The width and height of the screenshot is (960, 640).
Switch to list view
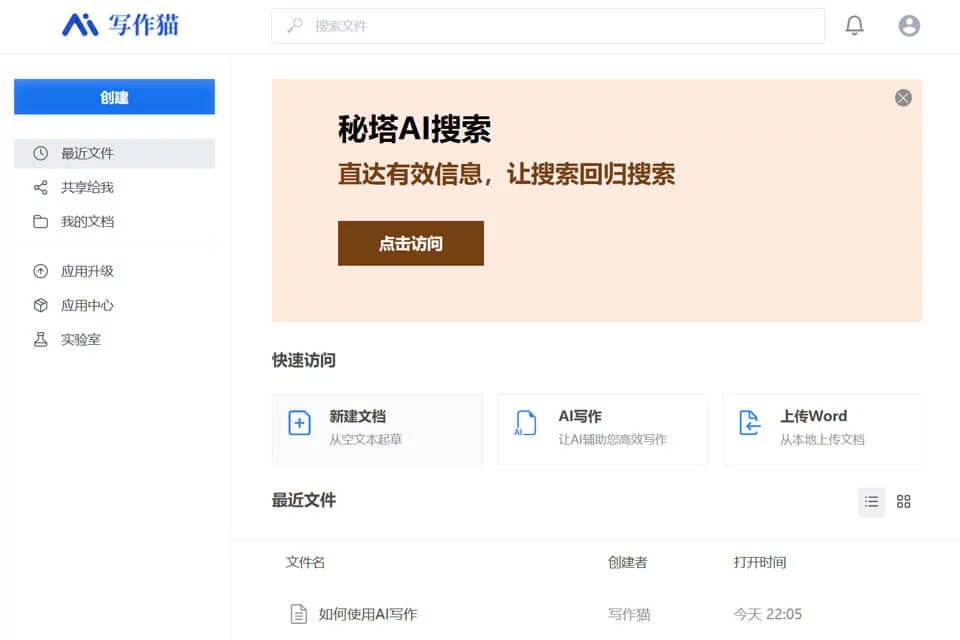pos(871,502)
